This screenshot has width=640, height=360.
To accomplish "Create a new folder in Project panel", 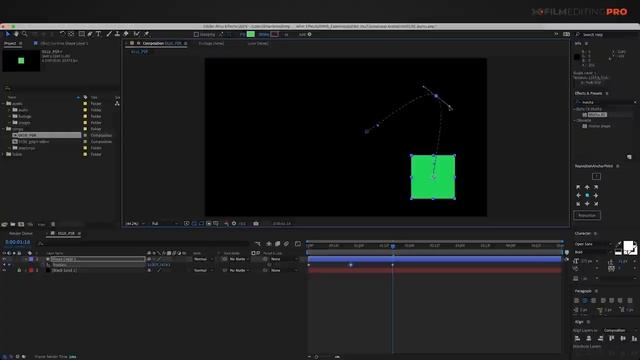I will (13, 224).
